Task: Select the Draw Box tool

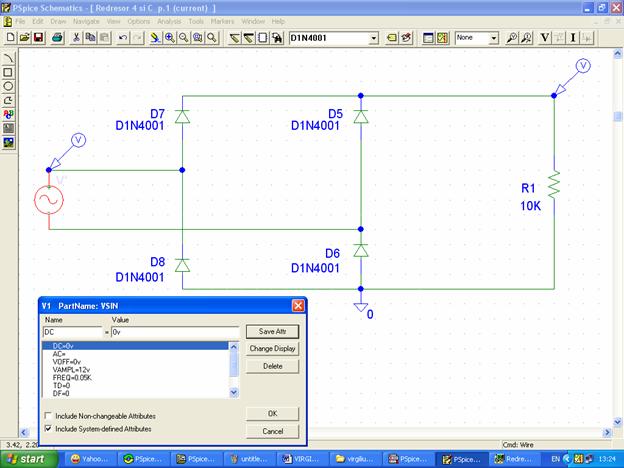Action: pyautogui.click(x=9, y=72)
